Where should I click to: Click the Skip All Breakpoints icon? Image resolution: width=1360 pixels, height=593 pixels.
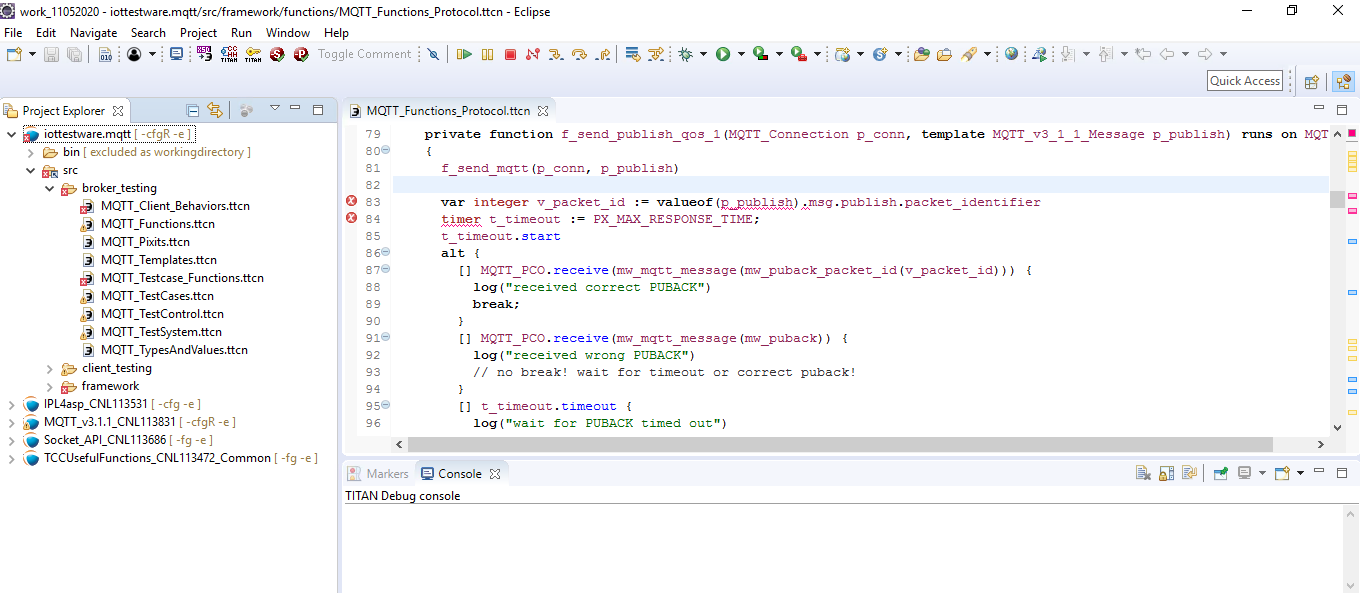pos(433,54)
